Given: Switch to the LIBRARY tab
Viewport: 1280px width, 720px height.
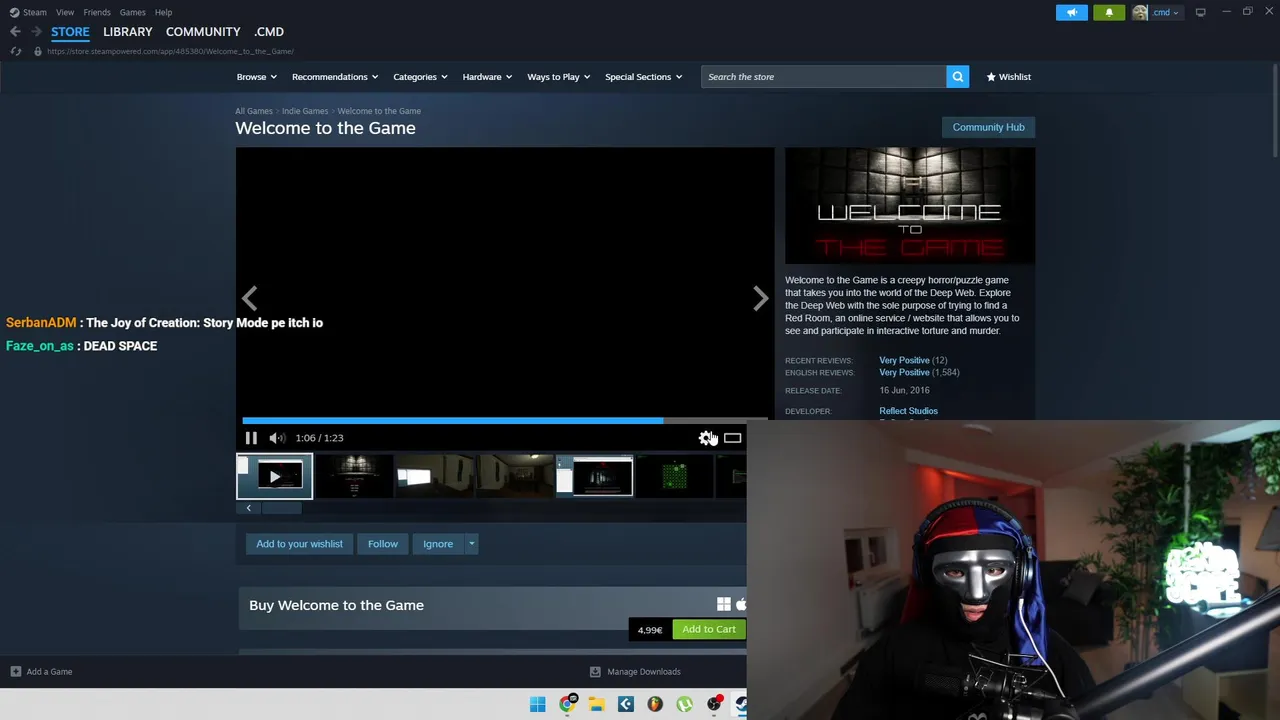Looking at the screenshot, I should [x=128, y=32].
